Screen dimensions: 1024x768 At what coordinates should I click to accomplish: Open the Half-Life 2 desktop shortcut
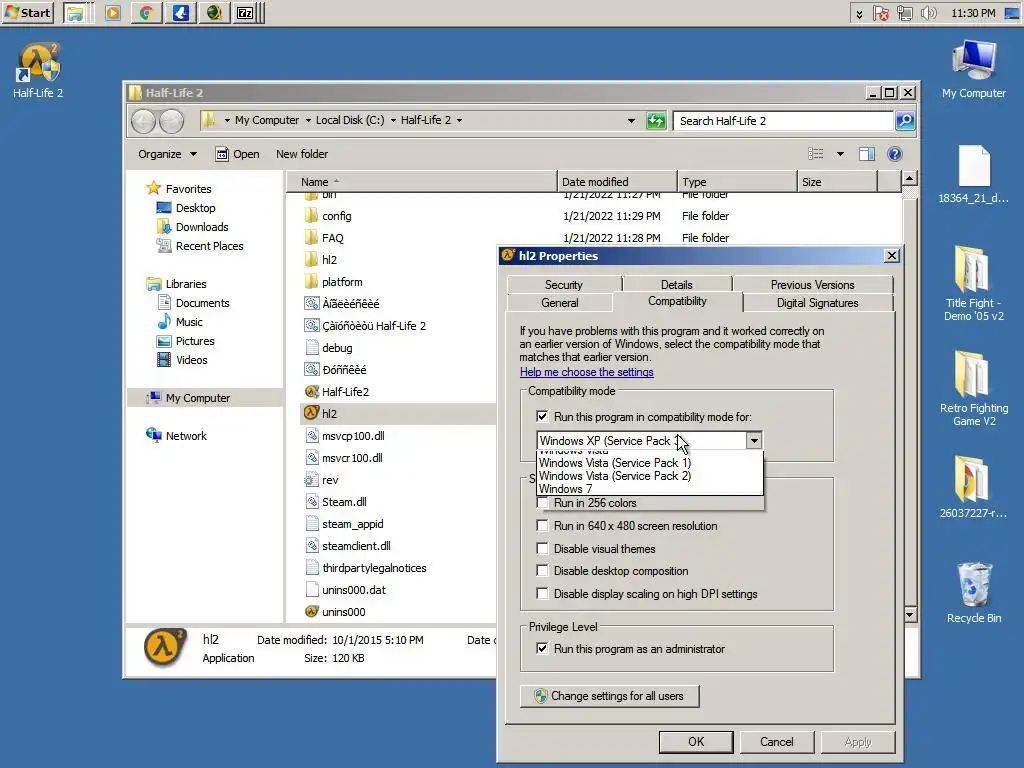(38, 72)
